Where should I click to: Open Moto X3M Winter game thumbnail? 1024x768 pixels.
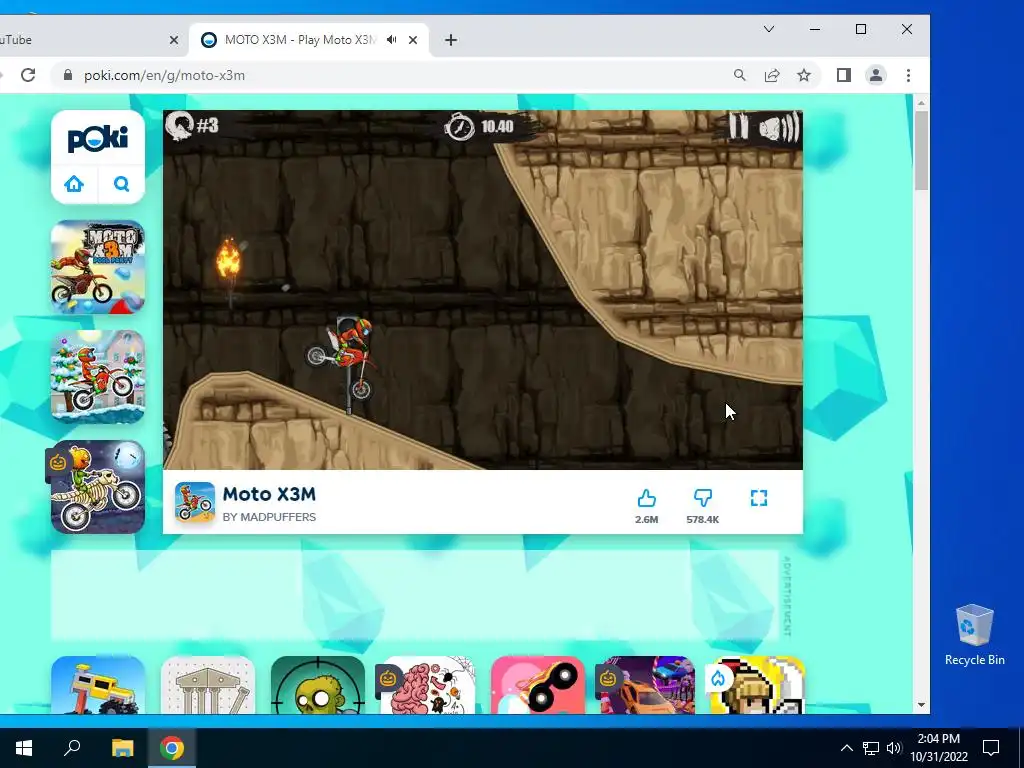(x=98, y=377)
